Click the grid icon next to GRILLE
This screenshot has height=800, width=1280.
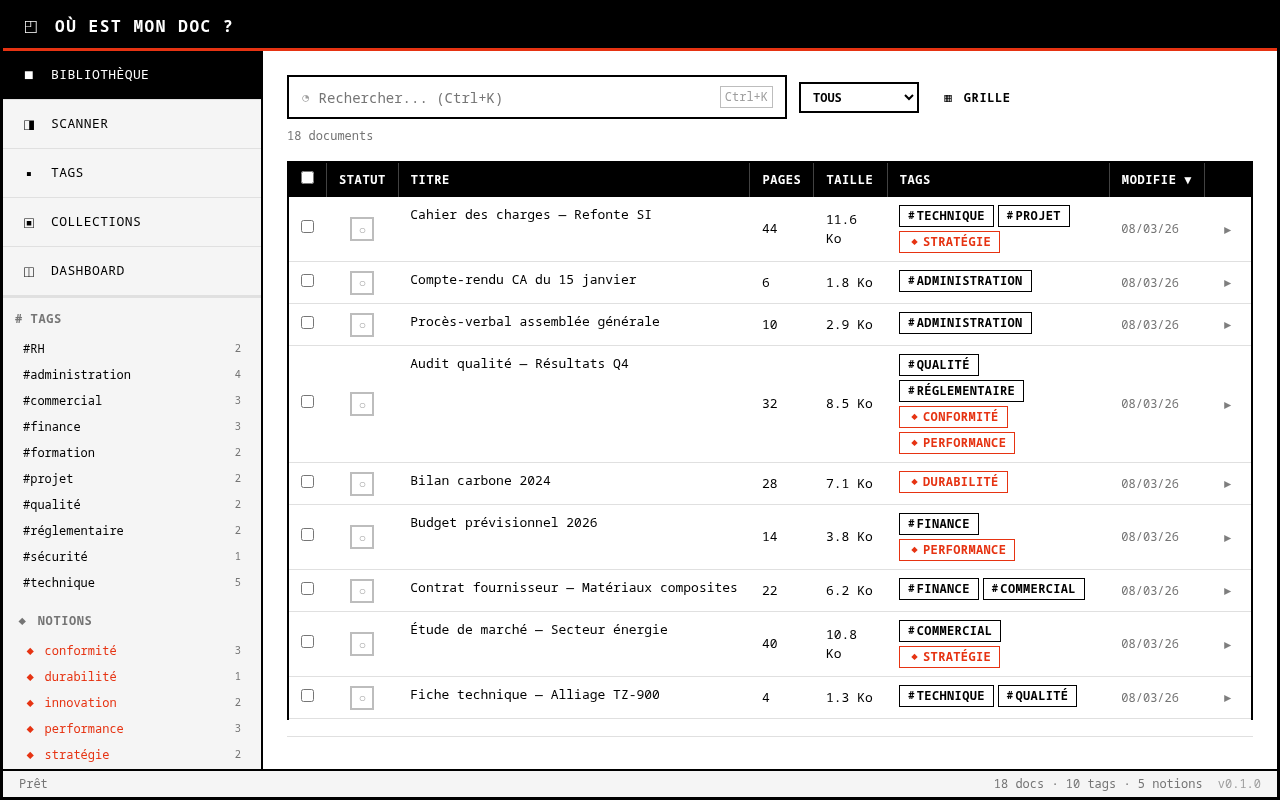(x=946, y=97)
